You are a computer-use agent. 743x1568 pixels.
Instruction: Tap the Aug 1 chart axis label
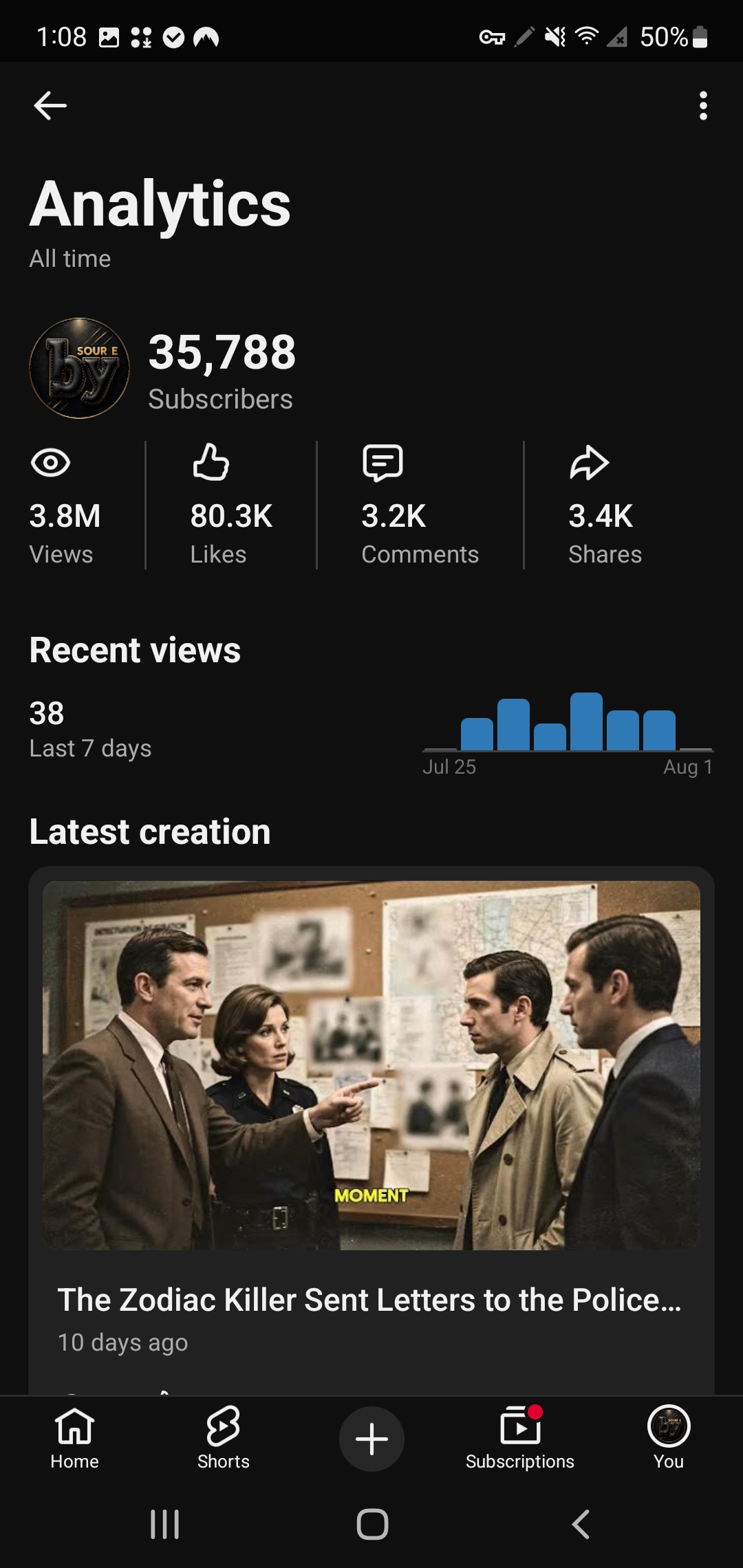(x=688, y=767)
